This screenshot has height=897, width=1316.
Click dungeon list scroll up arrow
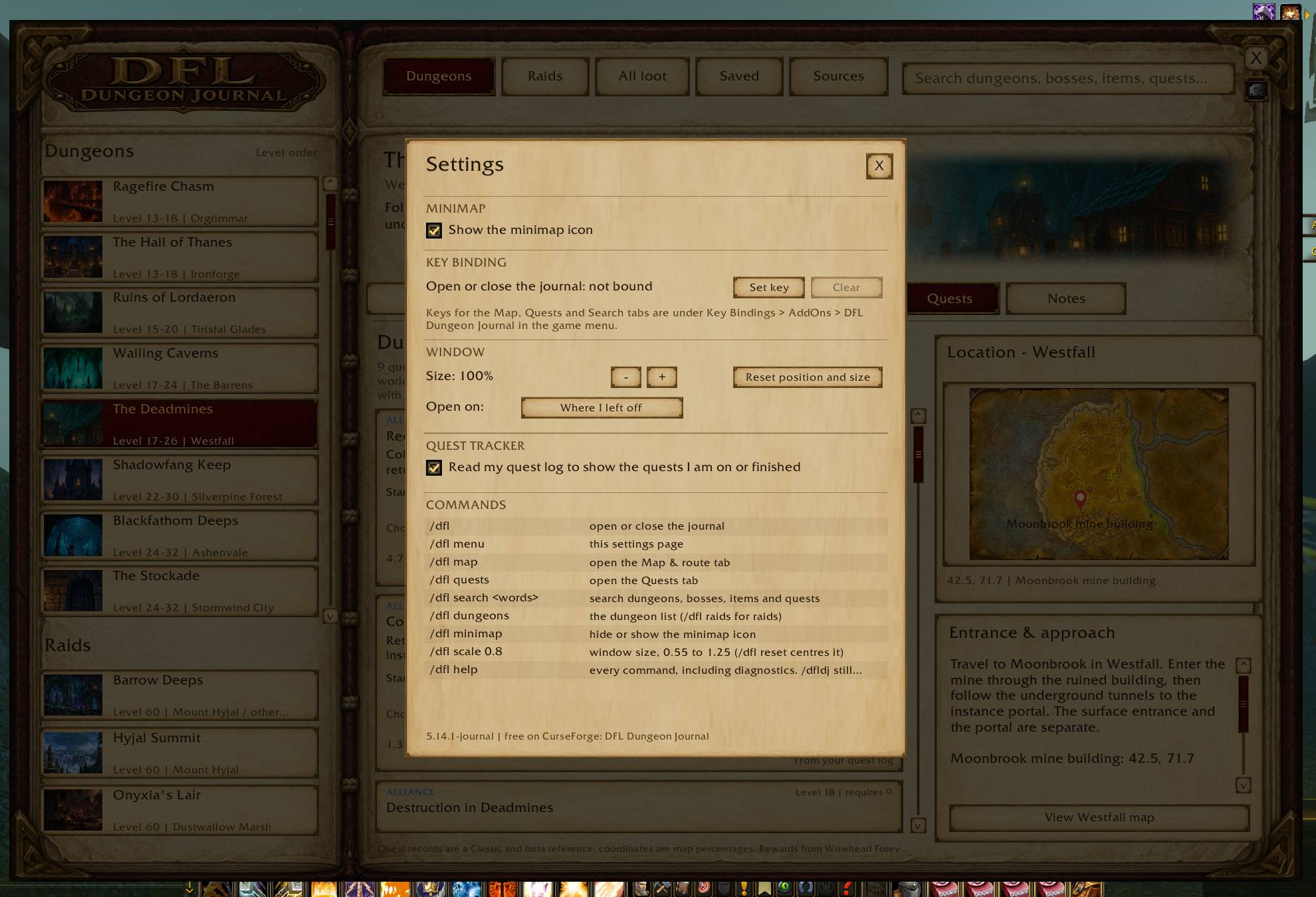click(330, 183)
